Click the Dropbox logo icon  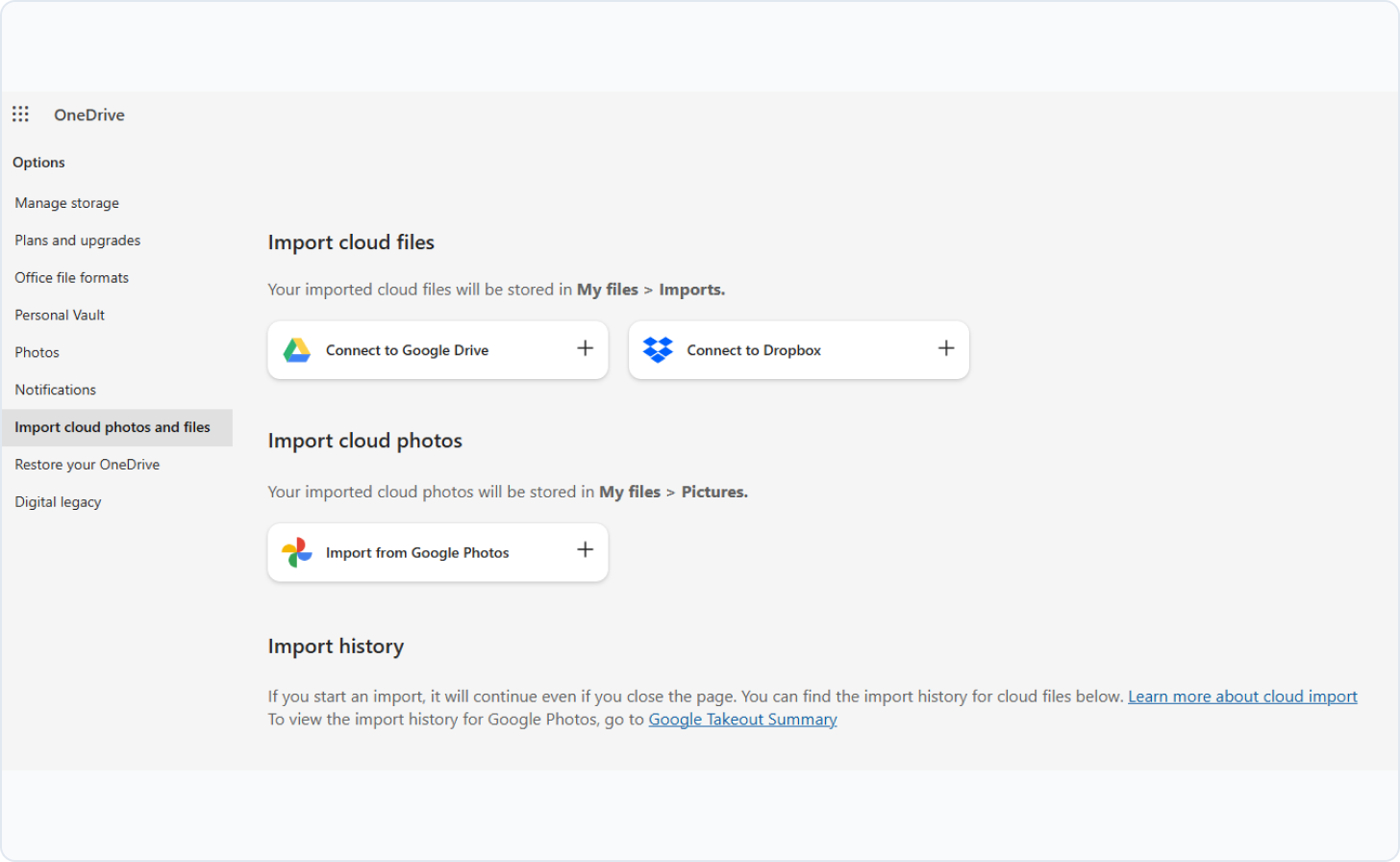tap(658, 350)
